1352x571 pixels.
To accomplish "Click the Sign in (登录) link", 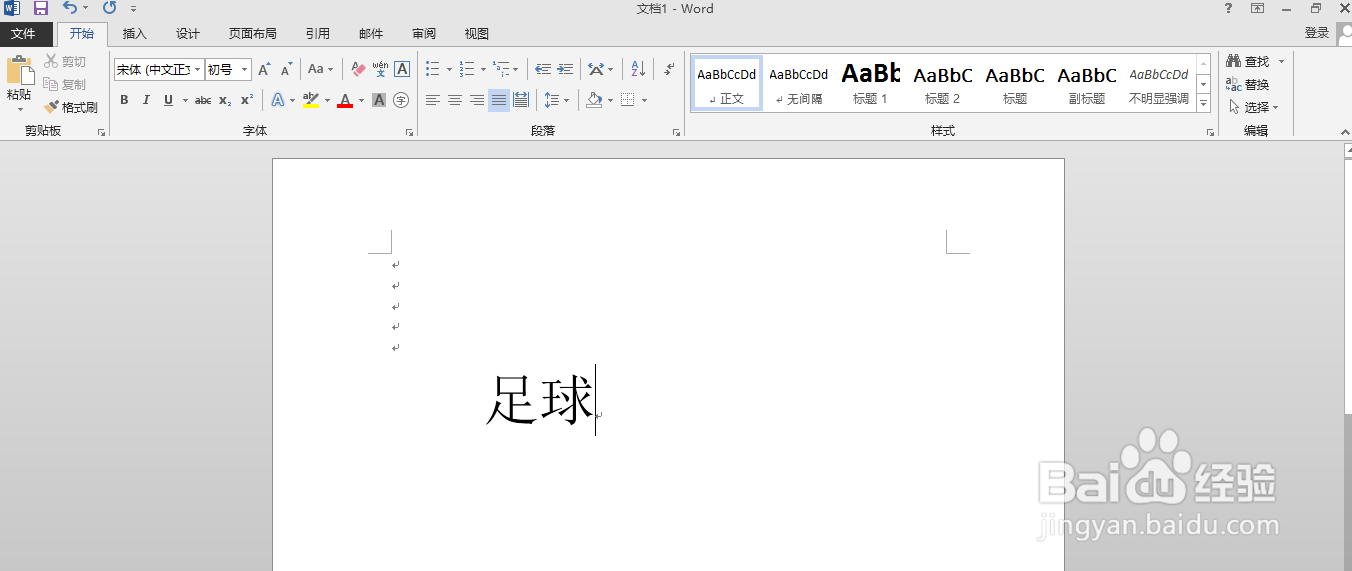I will tap(1317, 34).
